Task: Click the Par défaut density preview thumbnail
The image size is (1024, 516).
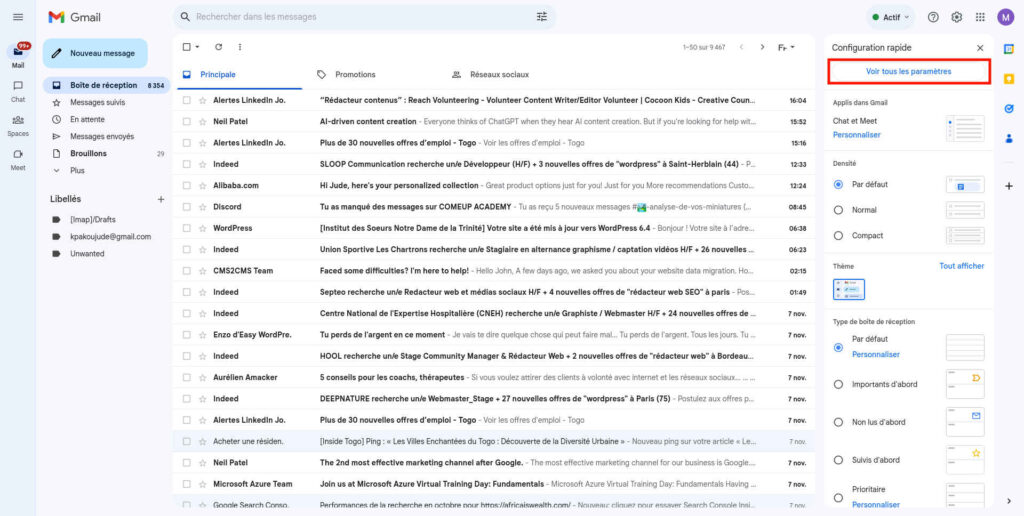Action: 965,185
